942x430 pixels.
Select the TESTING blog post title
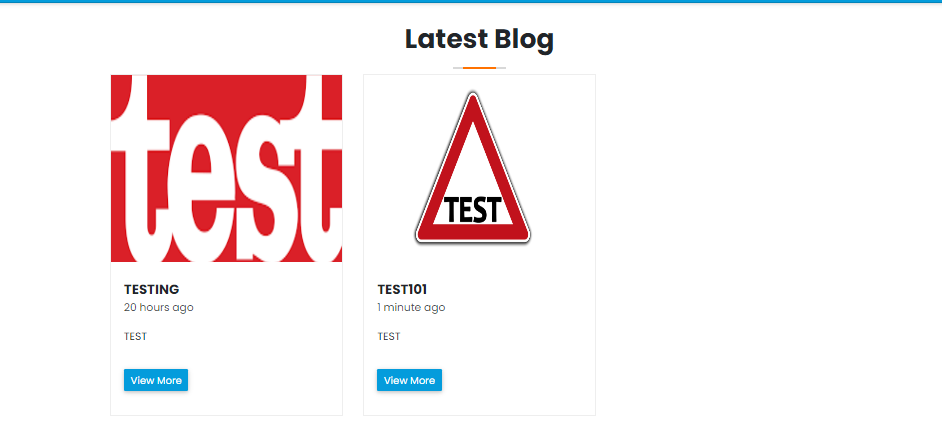tap(151, 289)
